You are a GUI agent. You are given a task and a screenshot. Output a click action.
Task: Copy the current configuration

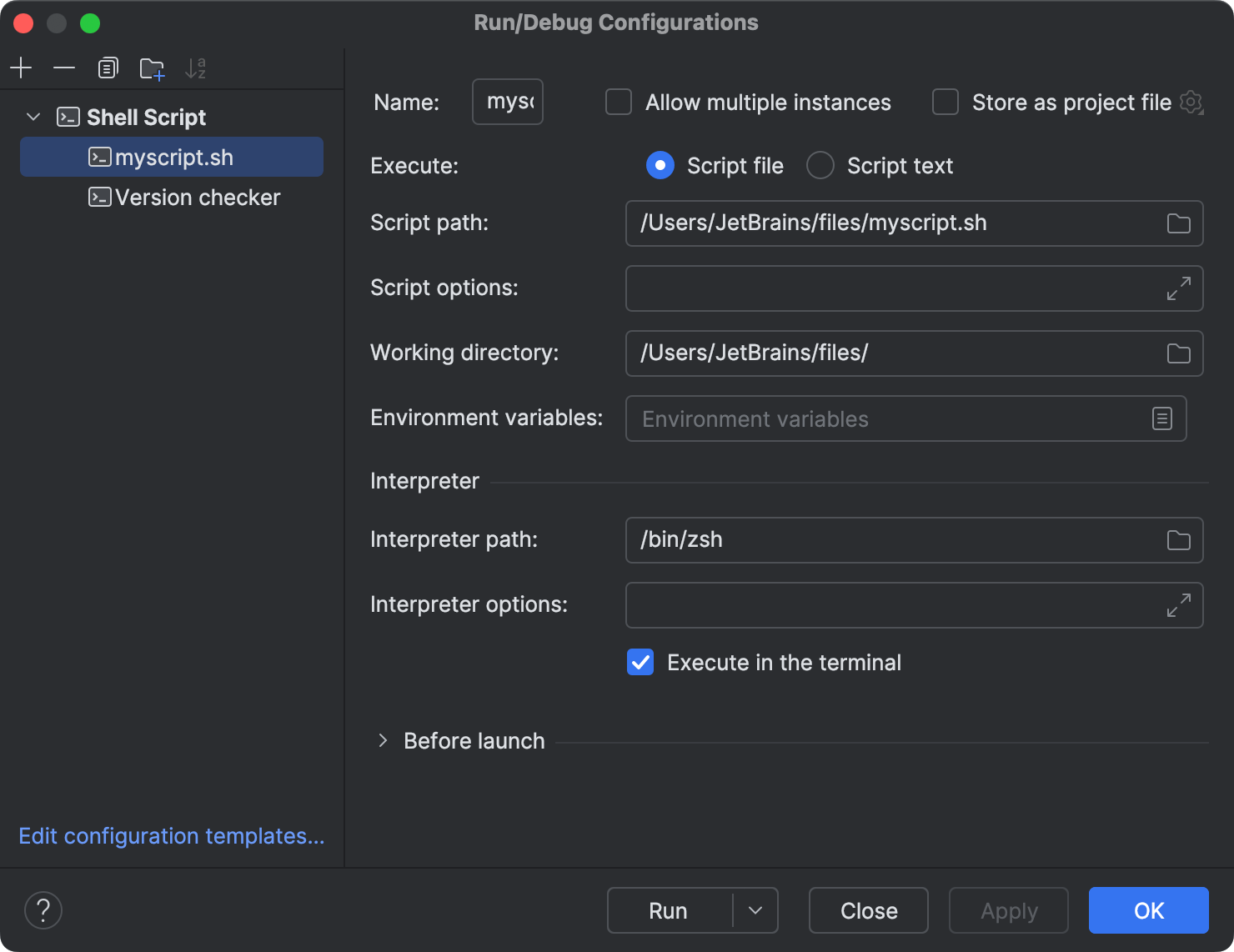108,68
